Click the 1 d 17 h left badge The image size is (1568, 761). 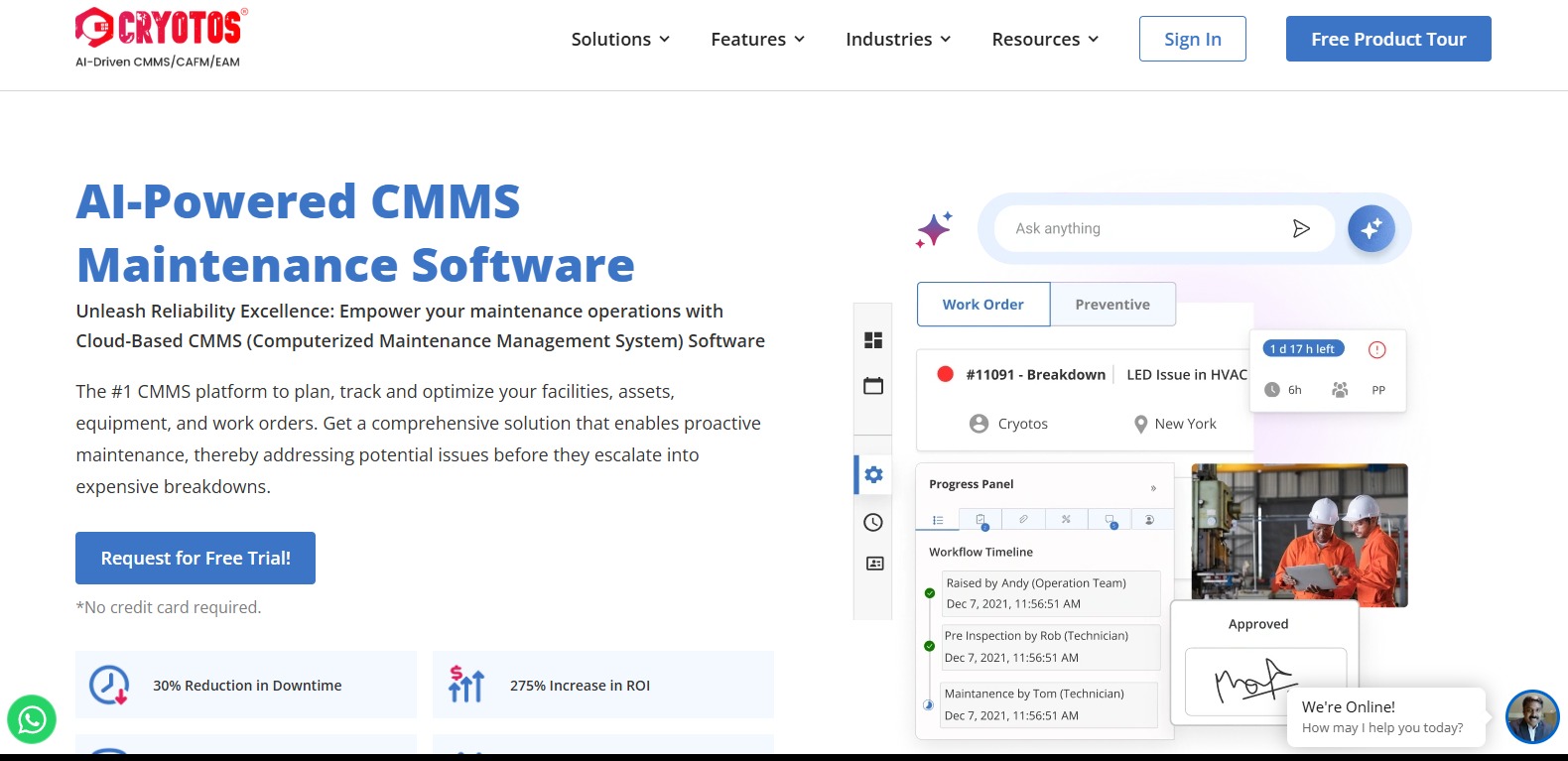pos(1303,348)
